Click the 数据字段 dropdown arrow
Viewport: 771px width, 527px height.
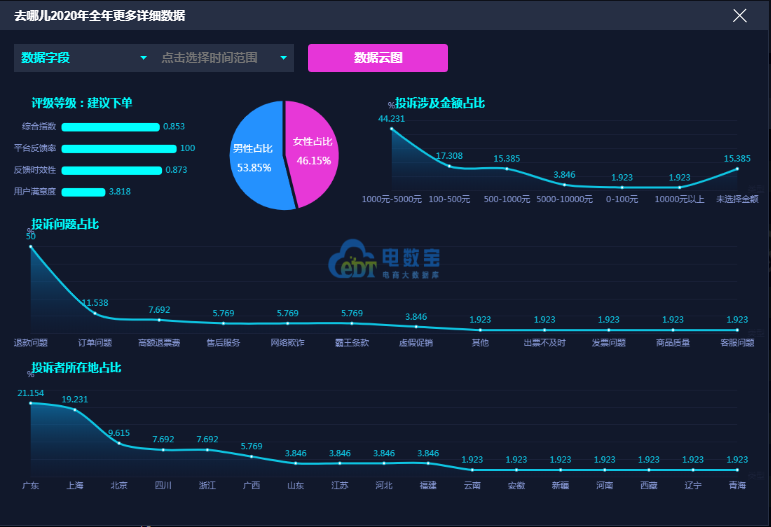[x=144, y=58]
